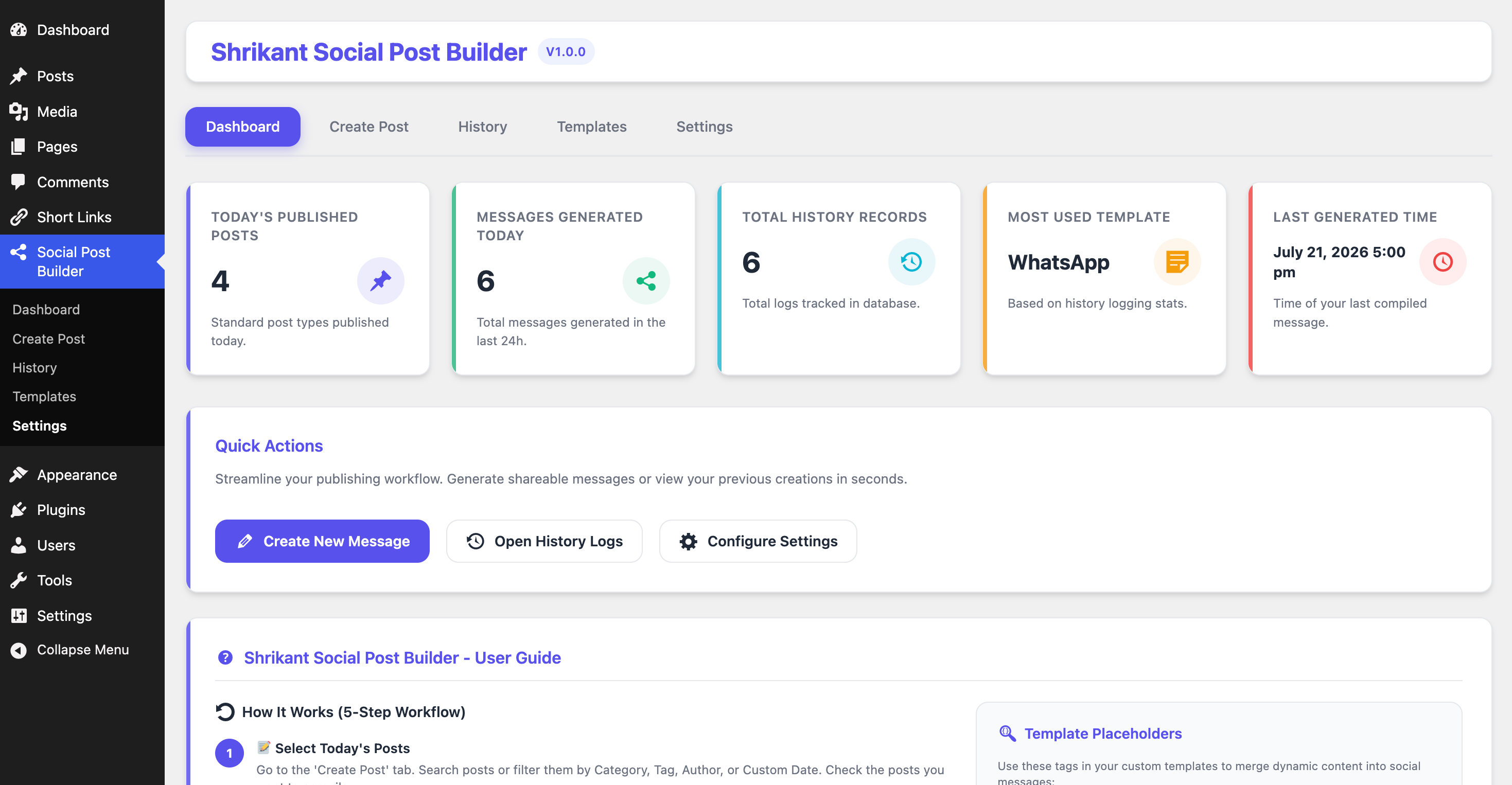The image size is (1512, 785).
Task: Click the WordPress Settings sliders icon
Action: 19,615
